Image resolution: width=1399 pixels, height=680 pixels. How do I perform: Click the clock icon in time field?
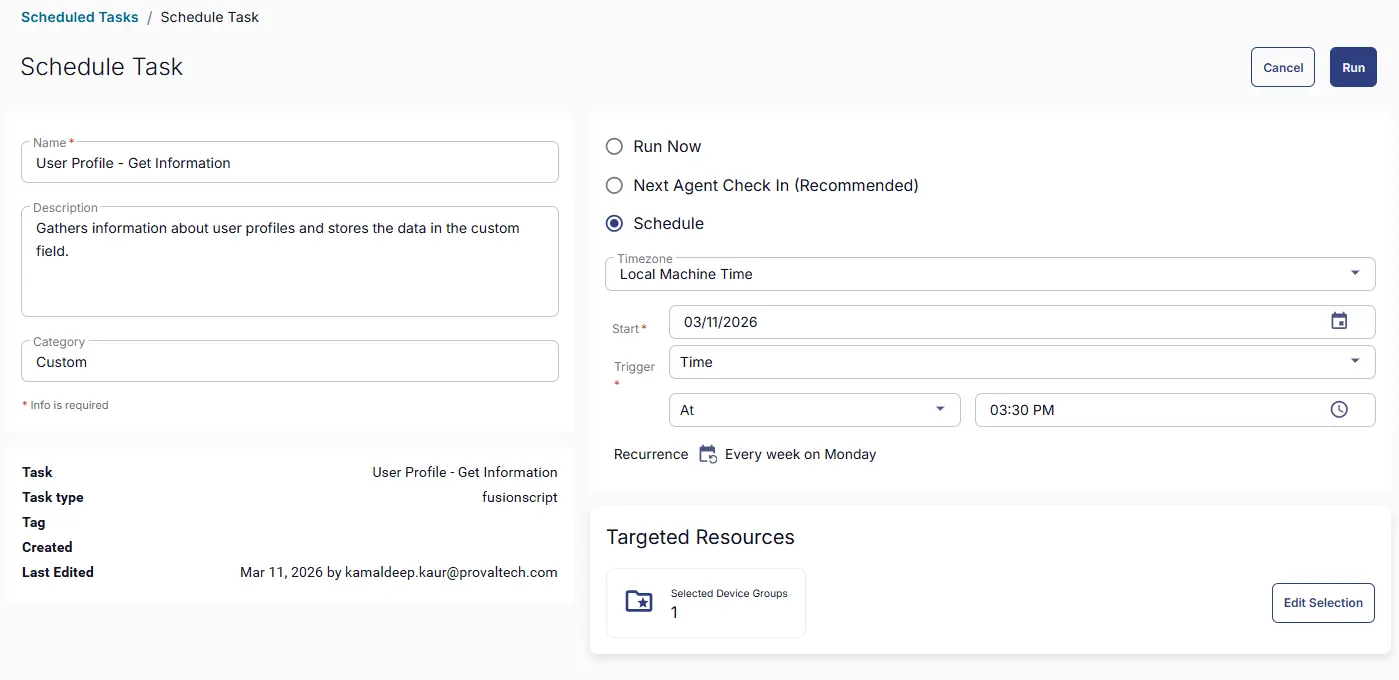pos(1339,410)
